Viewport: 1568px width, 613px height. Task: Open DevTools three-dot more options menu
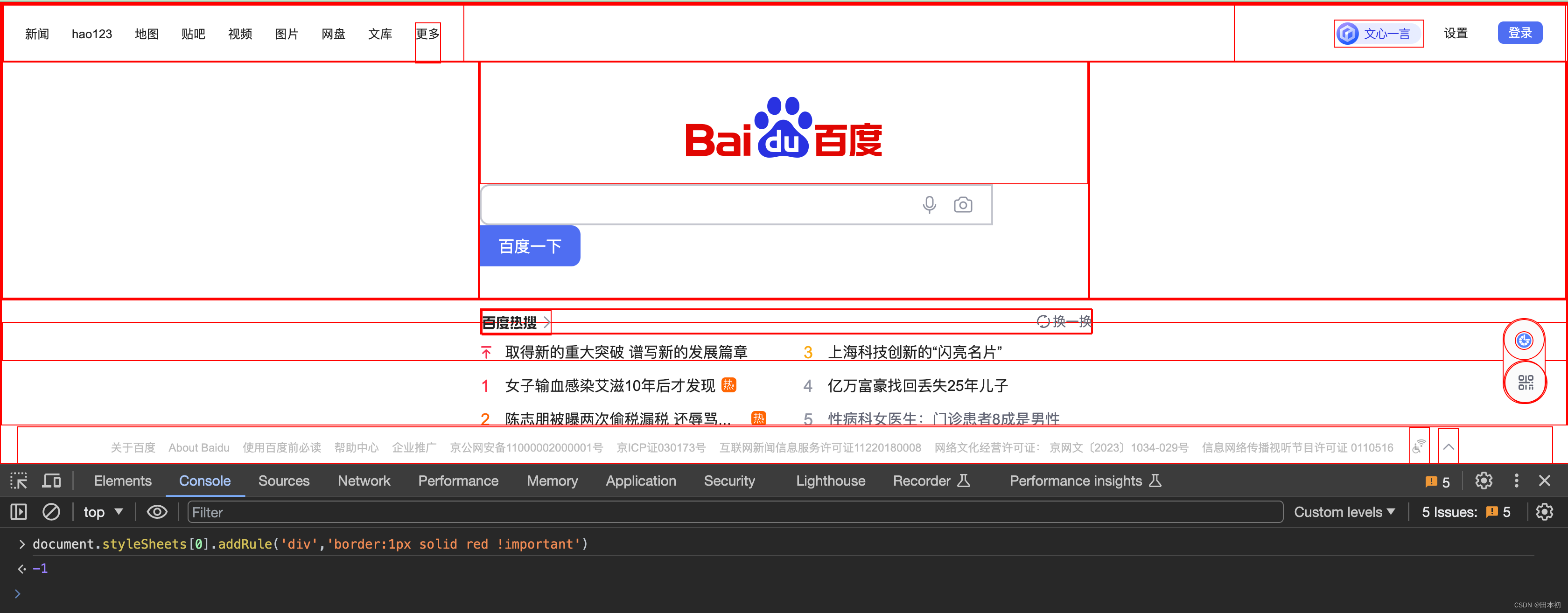point(1516,481)
